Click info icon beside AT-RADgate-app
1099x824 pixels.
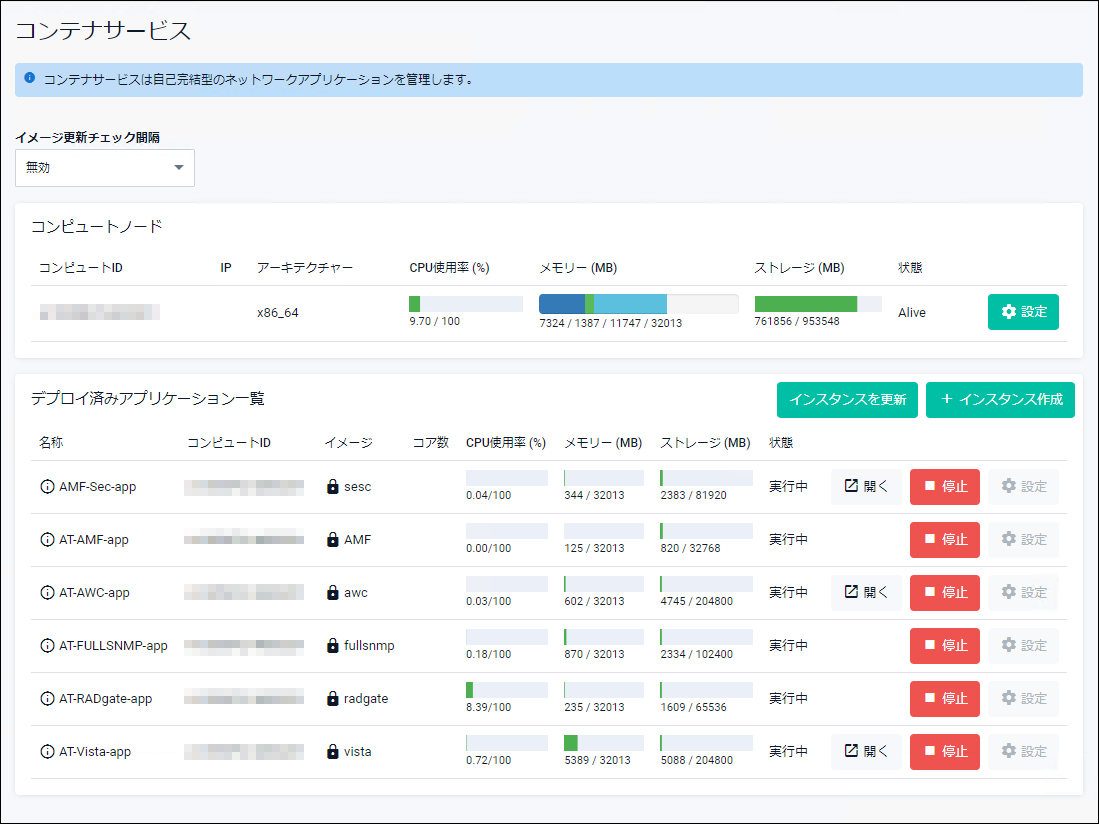pos(47,699)
